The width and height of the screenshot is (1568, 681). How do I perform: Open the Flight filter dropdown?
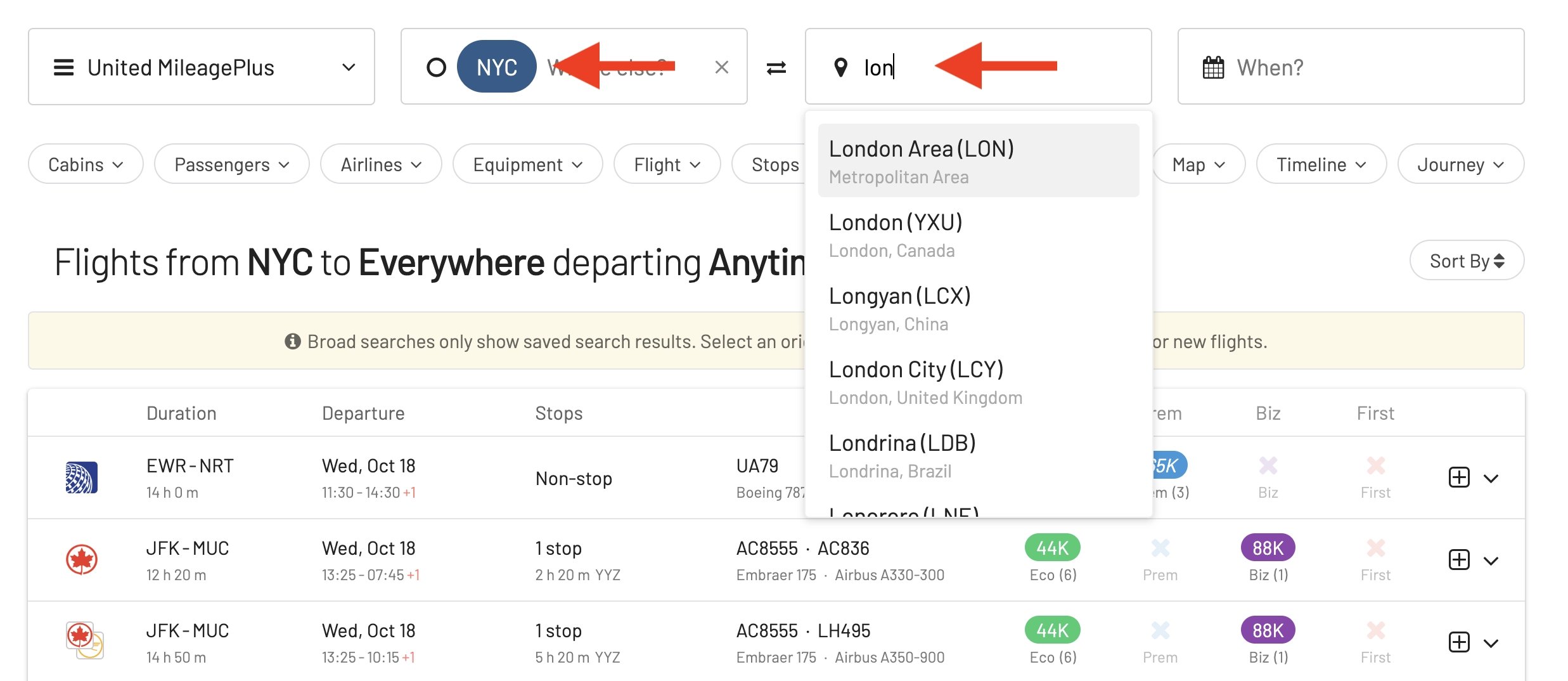click(667, 164)
